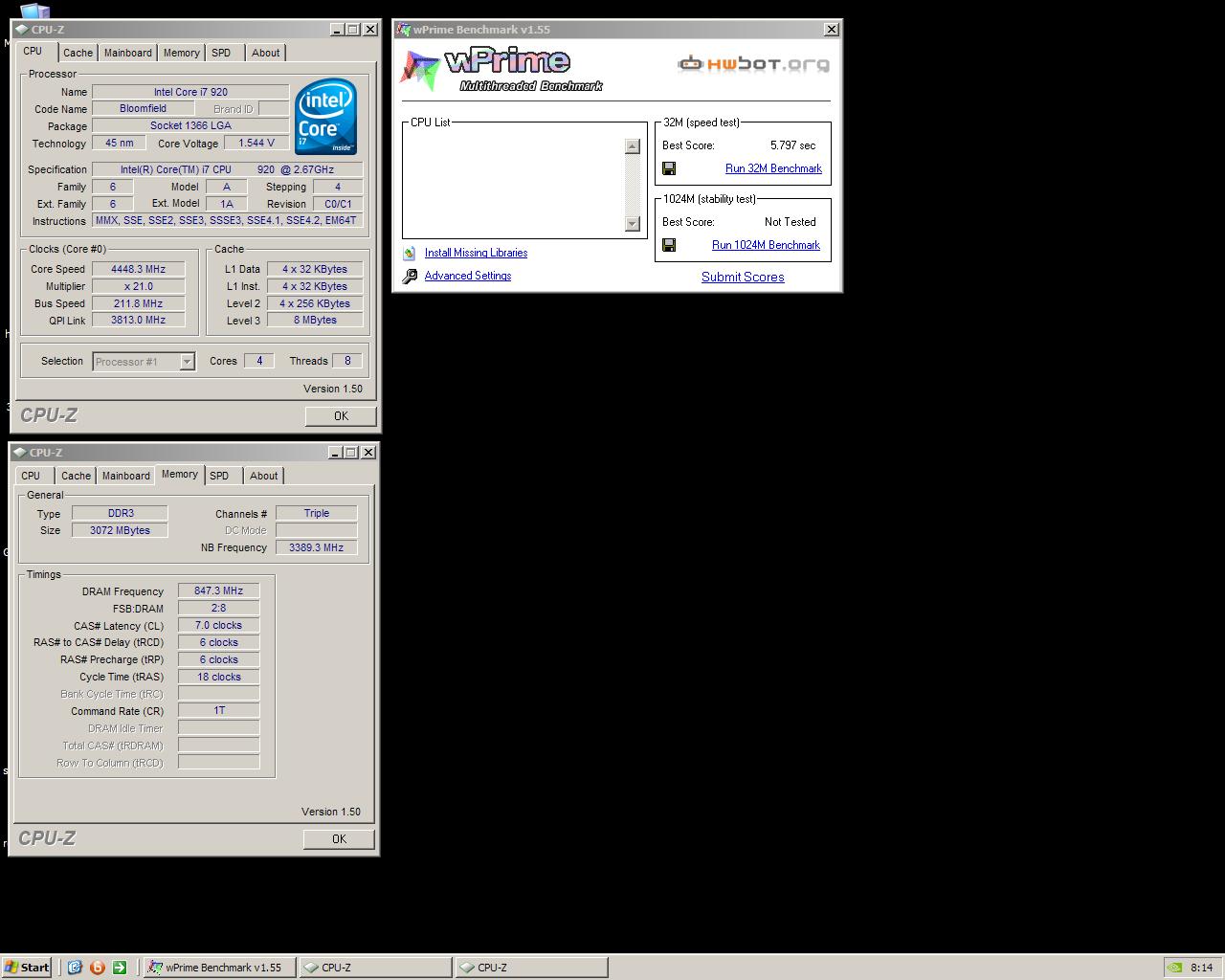Image resolution: width=1225 pixels, height=980 pixels.
Task: Run the 1024M Benchmark
Action: pyautogui.click(x=766, y=245)
